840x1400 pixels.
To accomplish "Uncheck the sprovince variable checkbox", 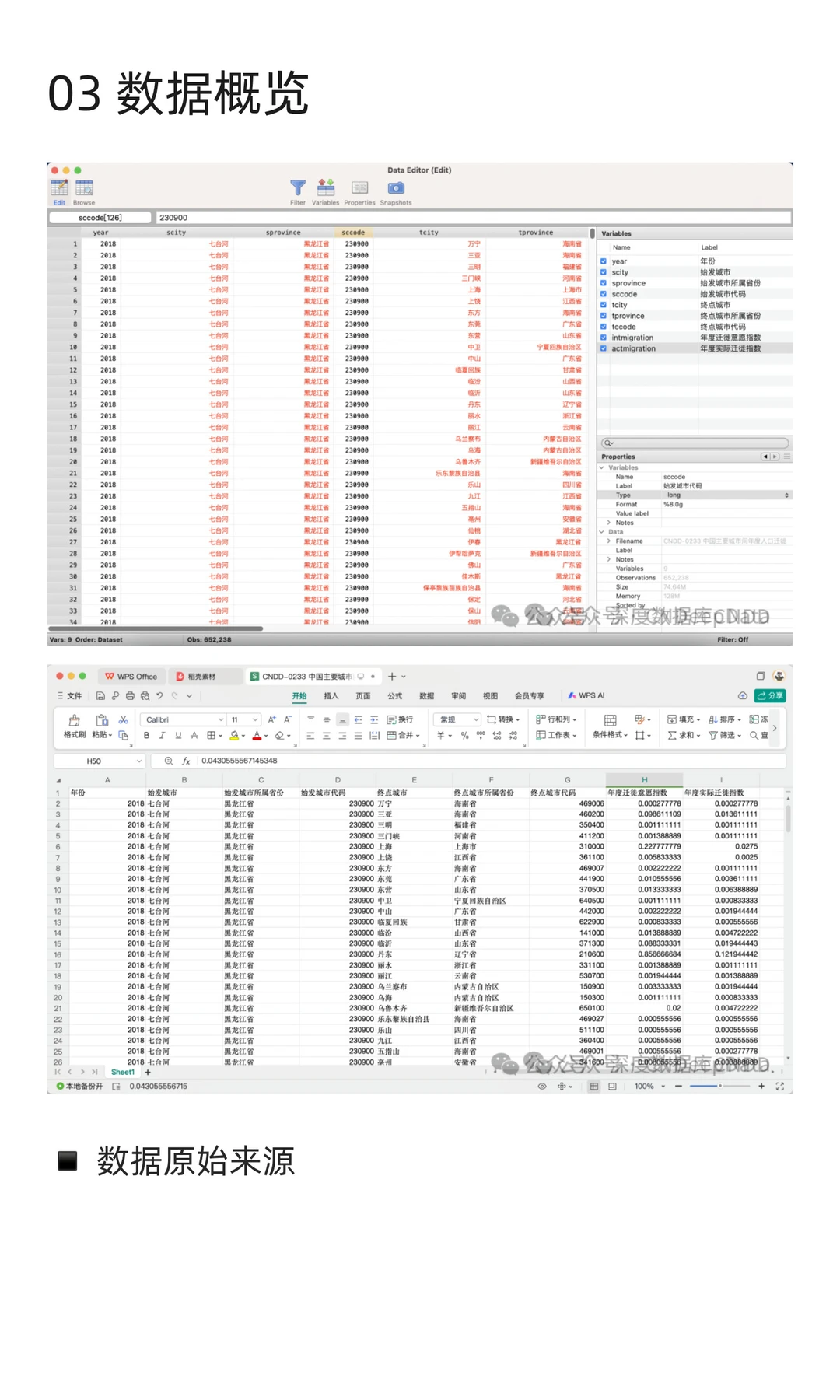I will pos(604,283).
